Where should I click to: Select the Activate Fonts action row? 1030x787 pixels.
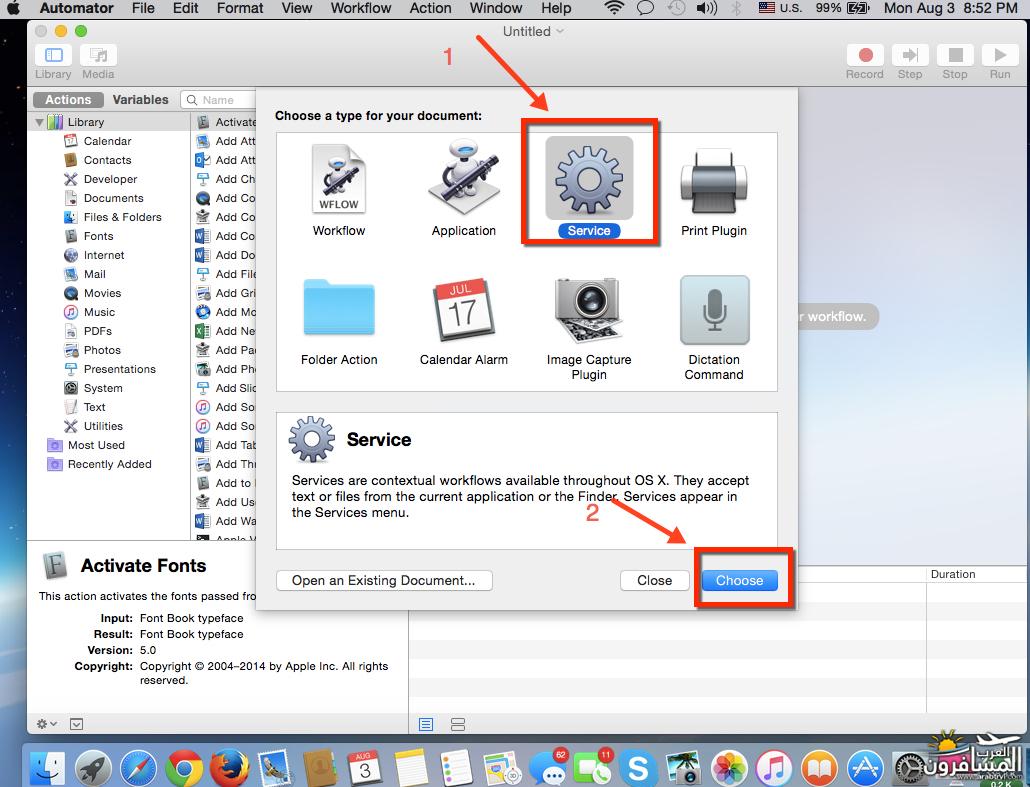(227, 122)
